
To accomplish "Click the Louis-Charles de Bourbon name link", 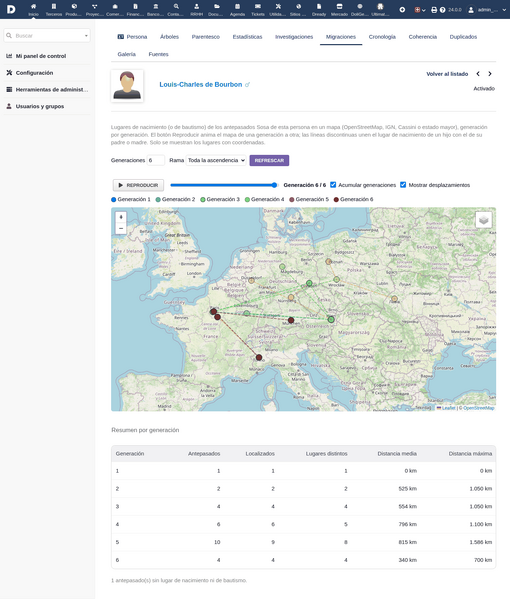I will click(x=201, y=84).
